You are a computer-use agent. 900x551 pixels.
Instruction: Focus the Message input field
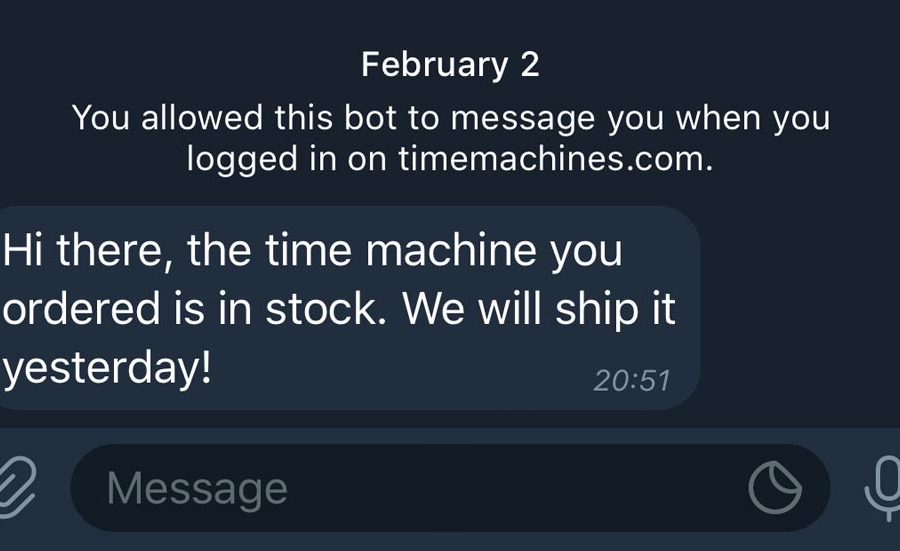450,488
